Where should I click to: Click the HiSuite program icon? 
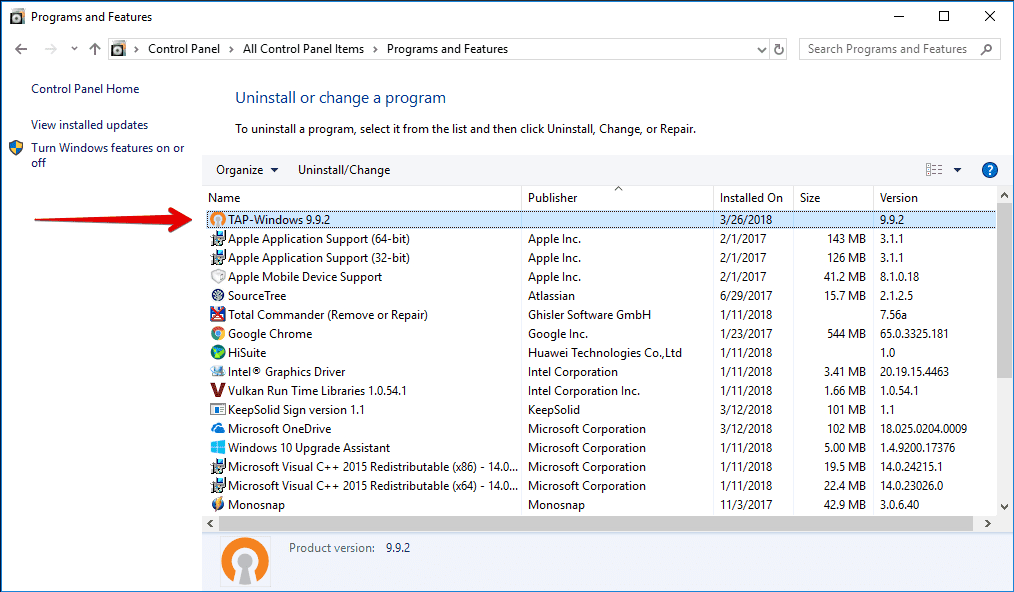click(217, 352)
